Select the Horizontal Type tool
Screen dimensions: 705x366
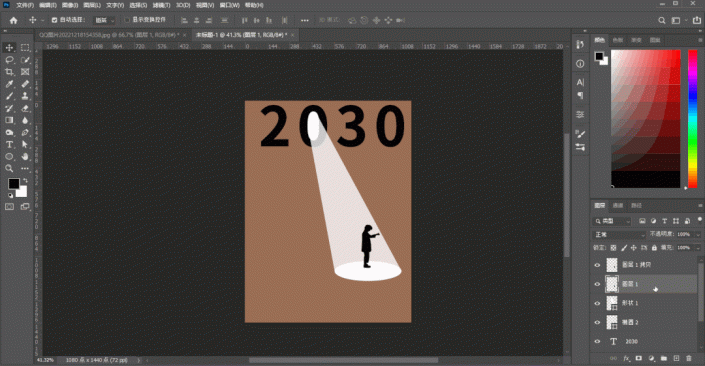click(9, 145)
